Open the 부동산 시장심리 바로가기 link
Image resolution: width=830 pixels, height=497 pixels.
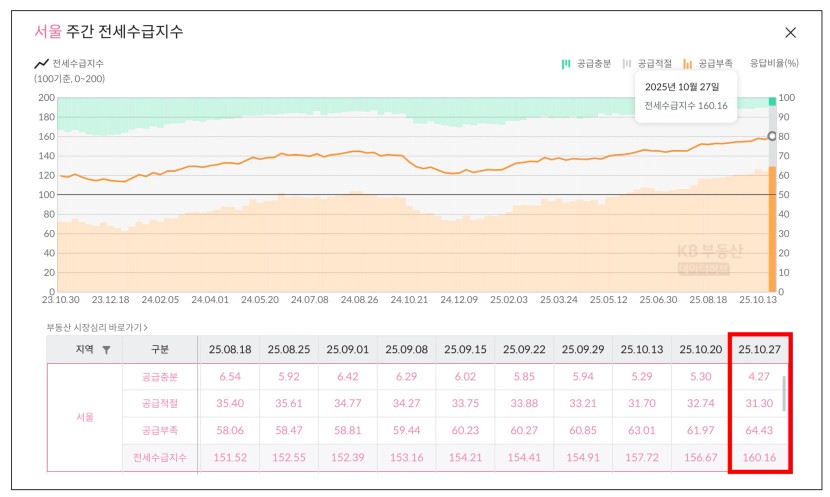click(x=97, y=326)
